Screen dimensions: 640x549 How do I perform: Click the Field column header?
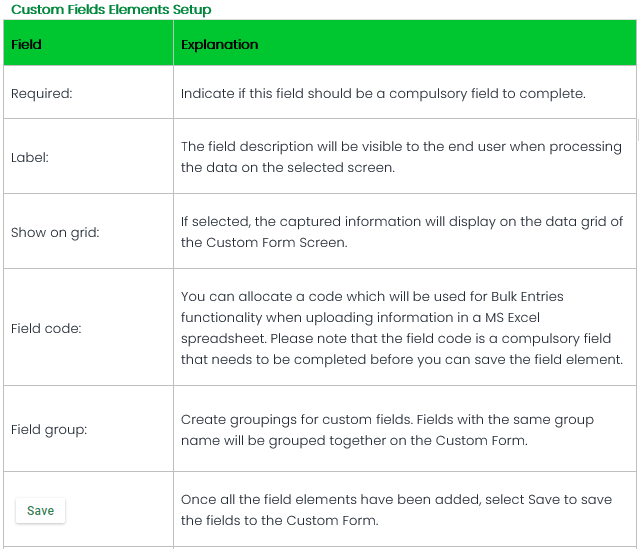(26, 45)
